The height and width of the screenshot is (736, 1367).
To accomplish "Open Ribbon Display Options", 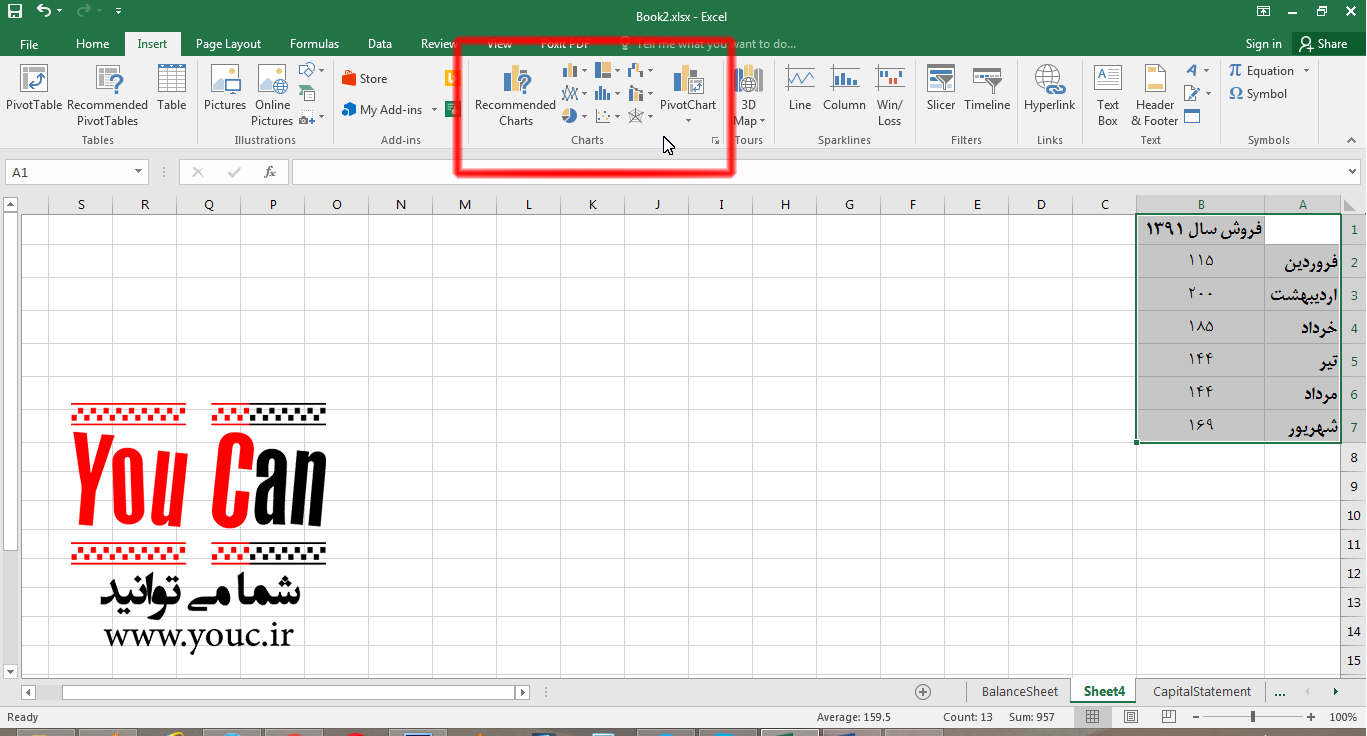I will [1264, 12].
